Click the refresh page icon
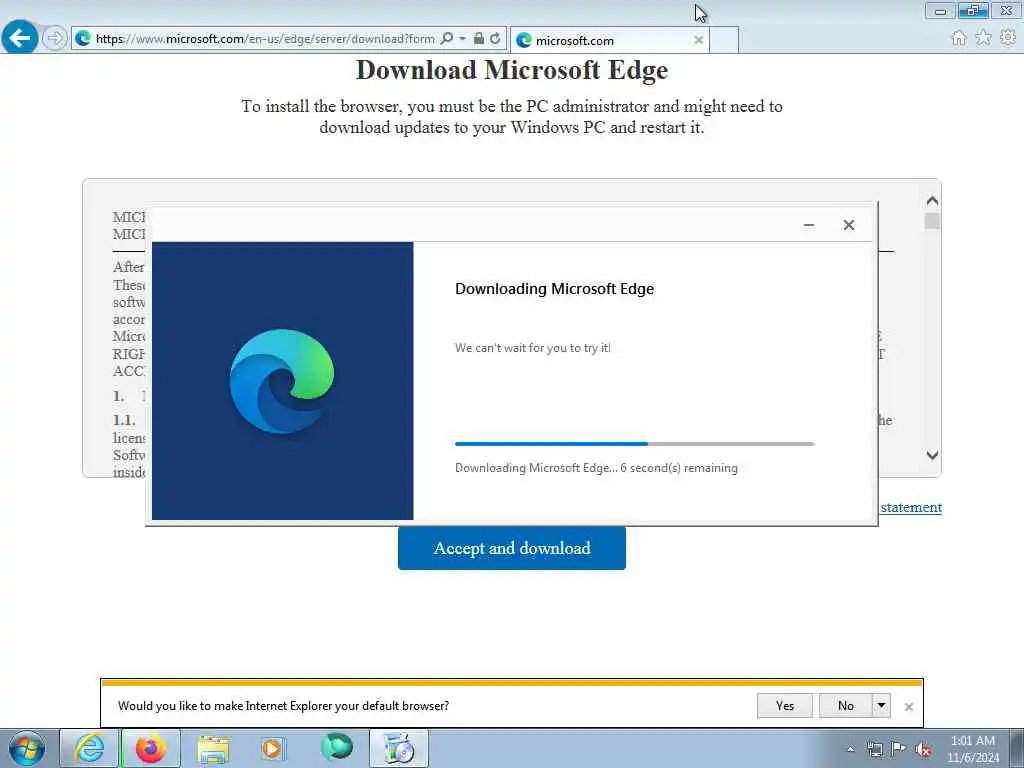This screenshot has height=768, width=1024. [x=495, y=39]
